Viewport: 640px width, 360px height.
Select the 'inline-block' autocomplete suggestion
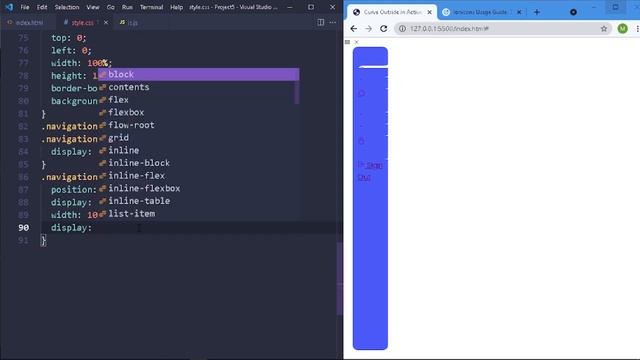pos(198,163)
